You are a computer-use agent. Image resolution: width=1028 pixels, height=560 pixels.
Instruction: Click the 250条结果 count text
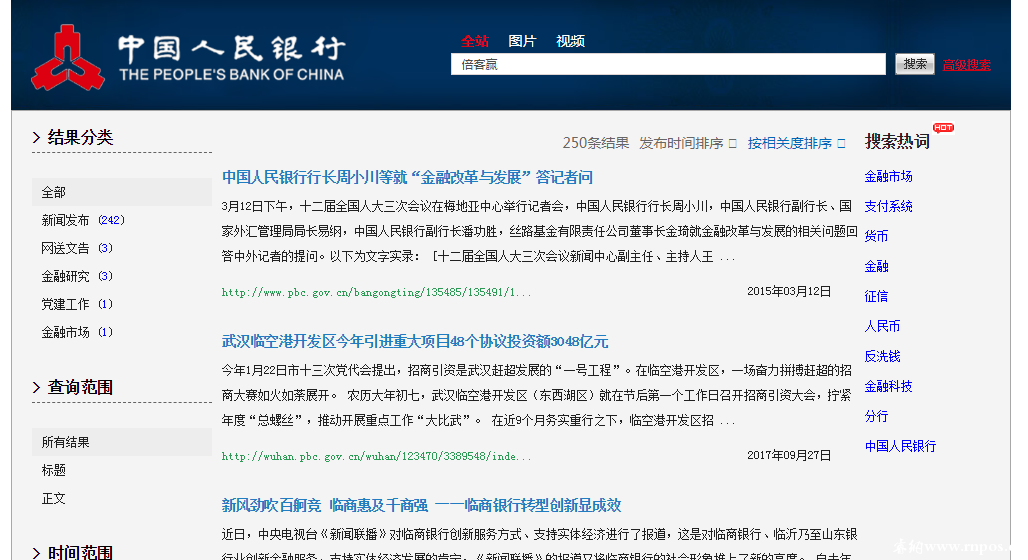click(595, 144)
